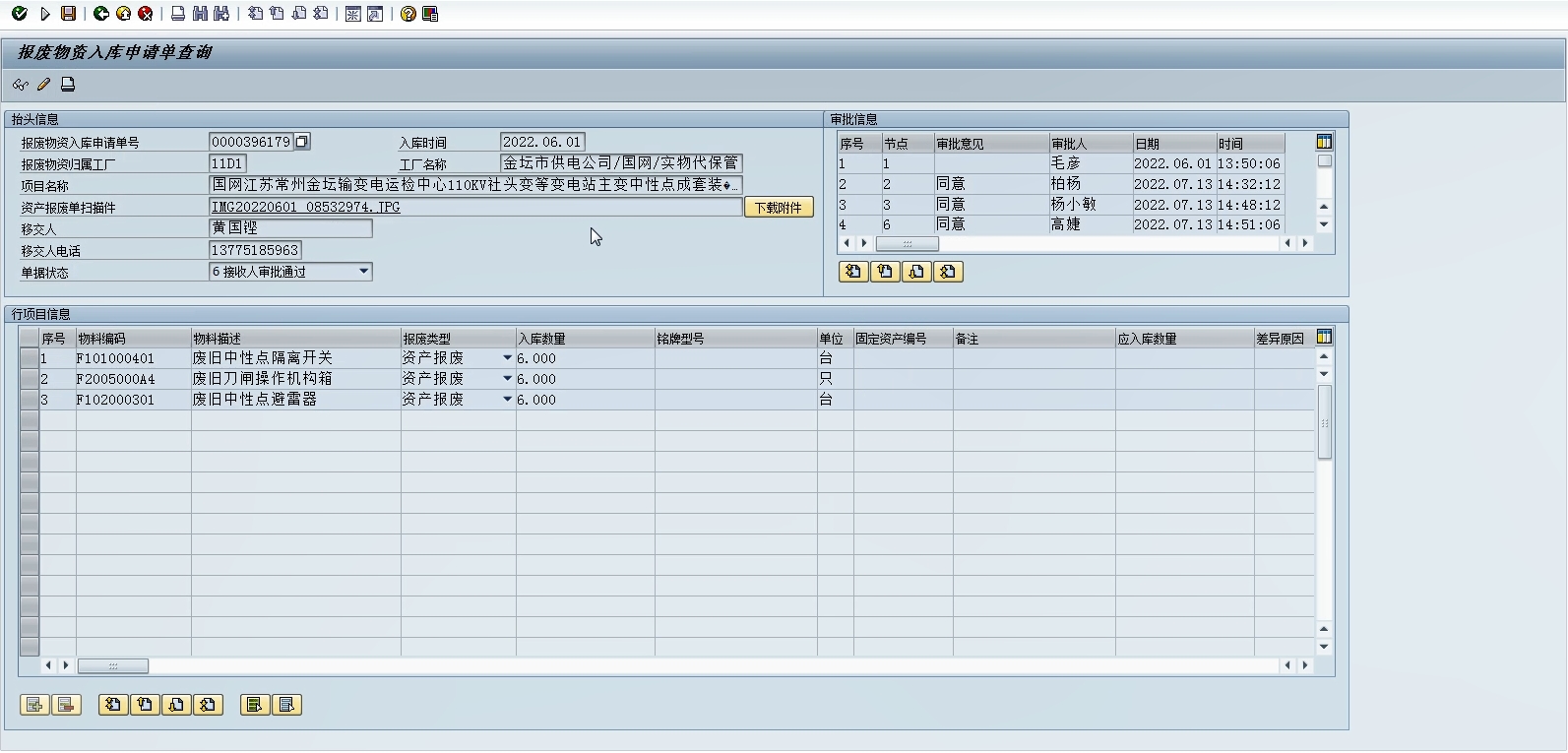This screenshot has width=1568, height=753.
Task: Click the glasses display icon
Action: pyautogui.click(x=21, y=85)
